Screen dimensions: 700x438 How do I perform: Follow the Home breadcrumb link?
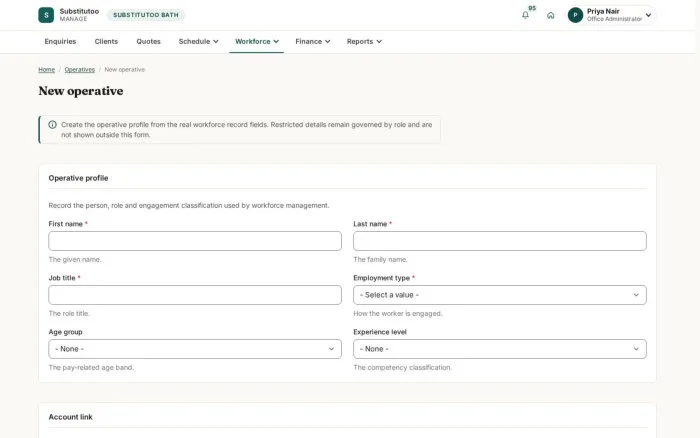click(46, 70)
